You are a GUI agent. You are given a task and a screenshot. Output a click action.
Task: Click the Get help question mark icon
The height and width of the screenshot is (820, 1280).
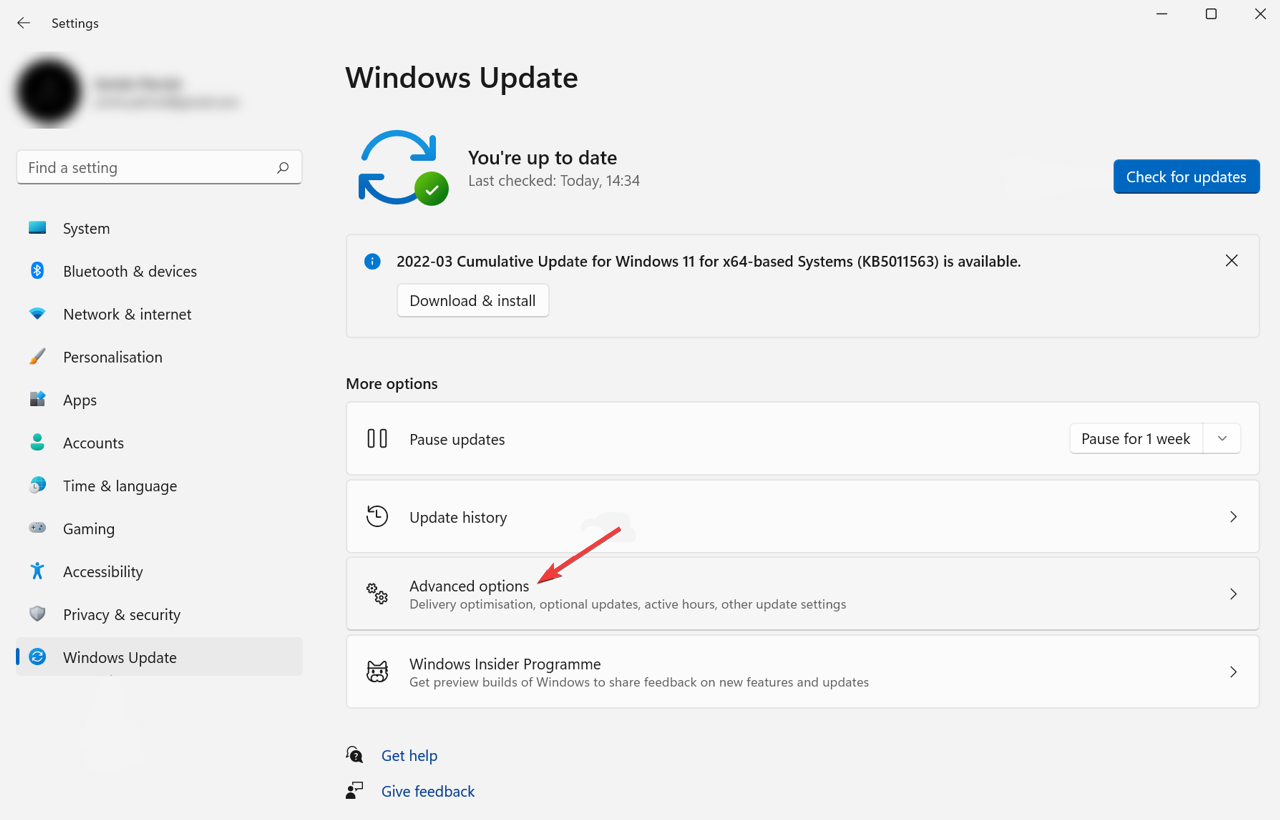tap(355, 754)
